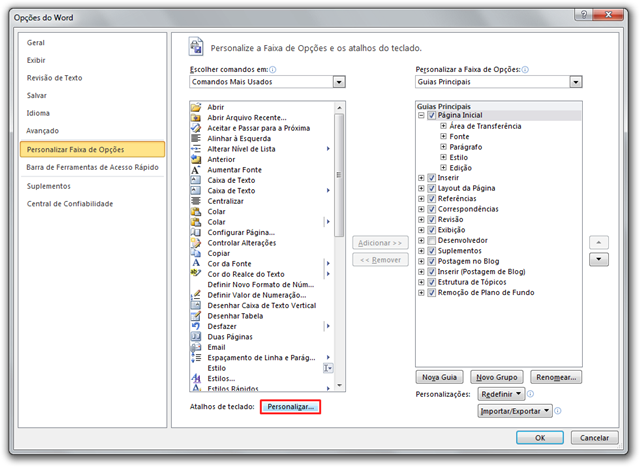
Task: Select the Estrutura de Tópicos tree item
Action: point(472,282)
